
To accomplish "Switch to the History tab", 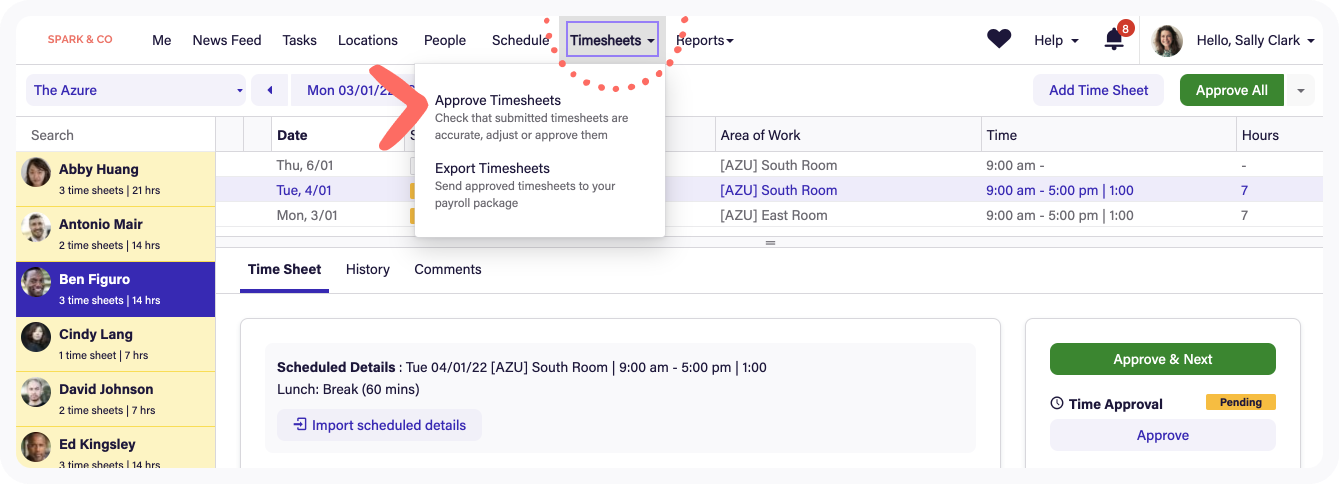I will coord(367,269).
